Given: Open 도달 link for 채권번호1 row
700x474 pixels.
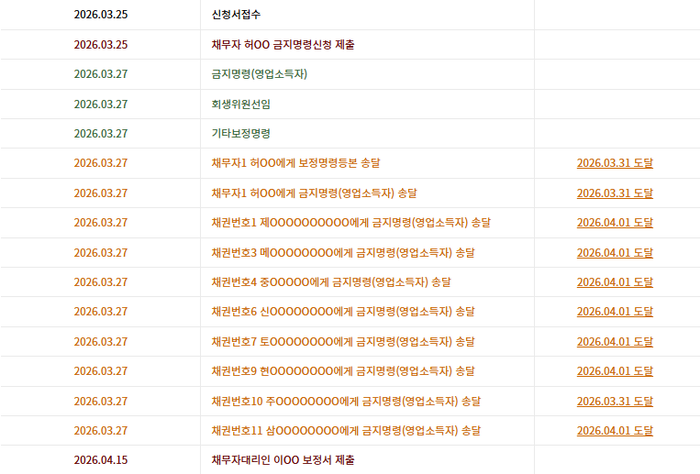Looking at the screenshot, I should [615, 223].
